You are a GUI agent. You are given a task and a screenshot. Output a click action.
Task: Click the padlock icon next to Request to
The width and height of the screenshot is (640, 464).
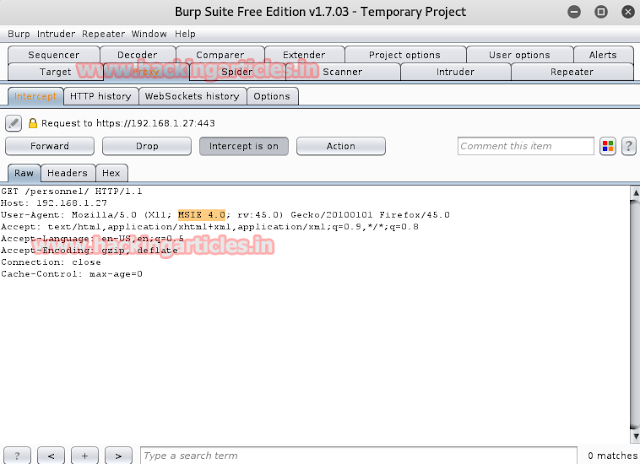click(33, 123)
